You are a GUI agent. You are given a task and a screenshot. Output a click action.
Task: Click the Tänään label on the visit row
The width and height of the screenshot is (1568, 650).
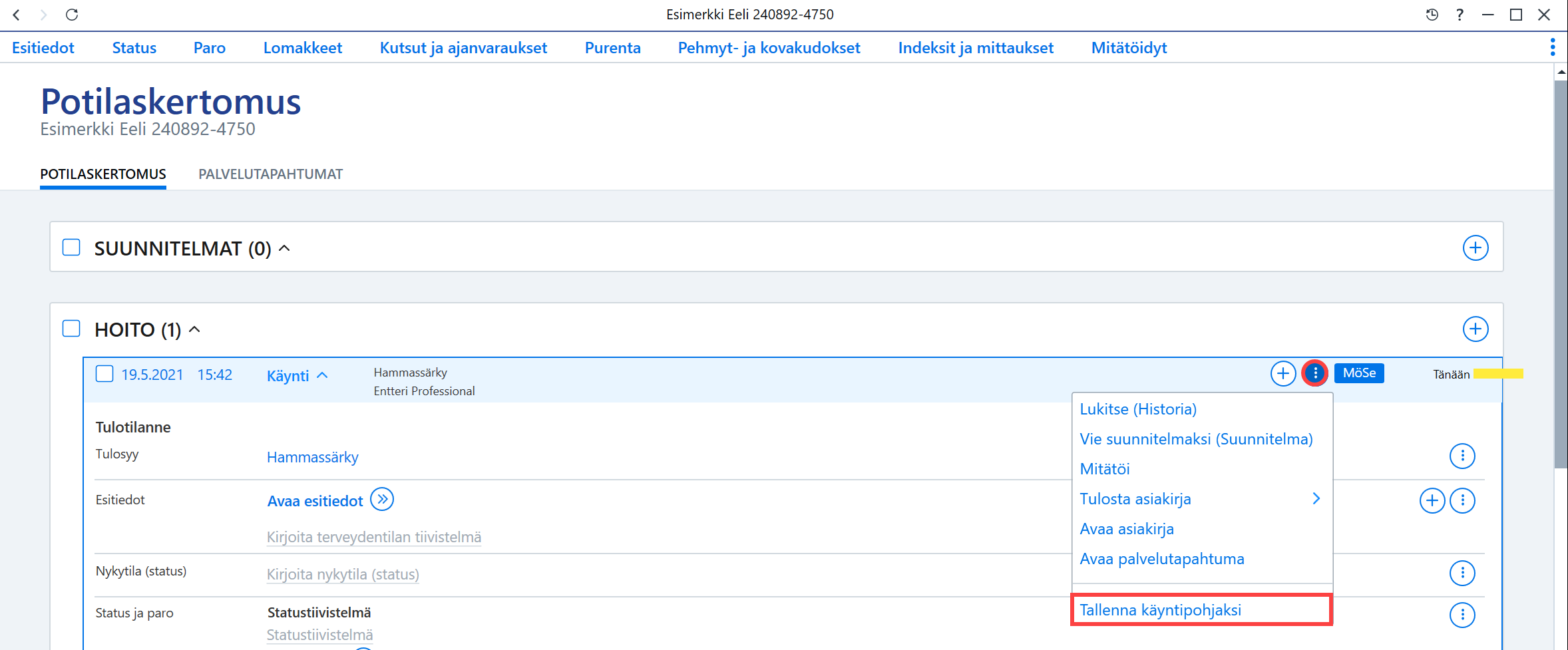pos(1452,375)
